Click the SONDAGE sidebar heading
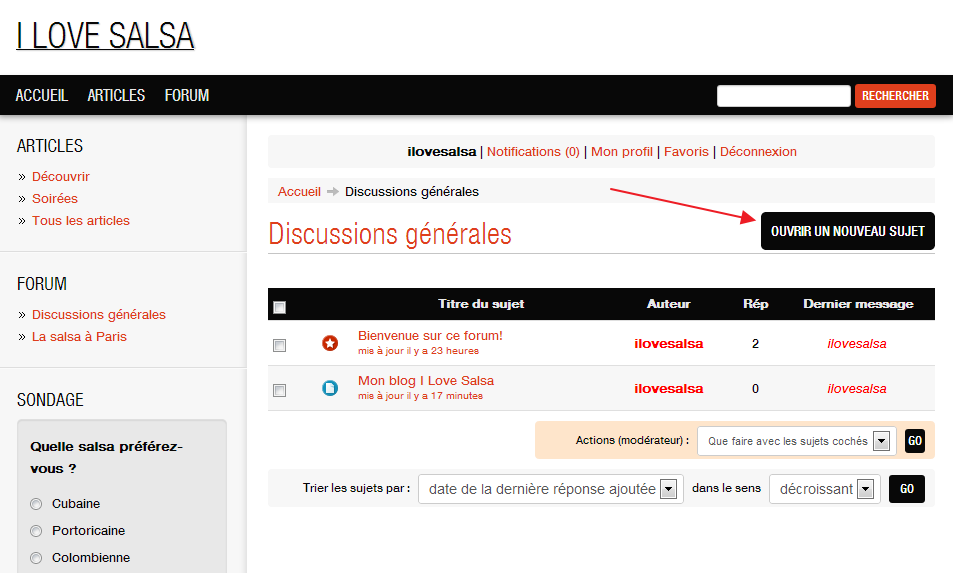Screen dimensions: 953x573 click(50, 400)
